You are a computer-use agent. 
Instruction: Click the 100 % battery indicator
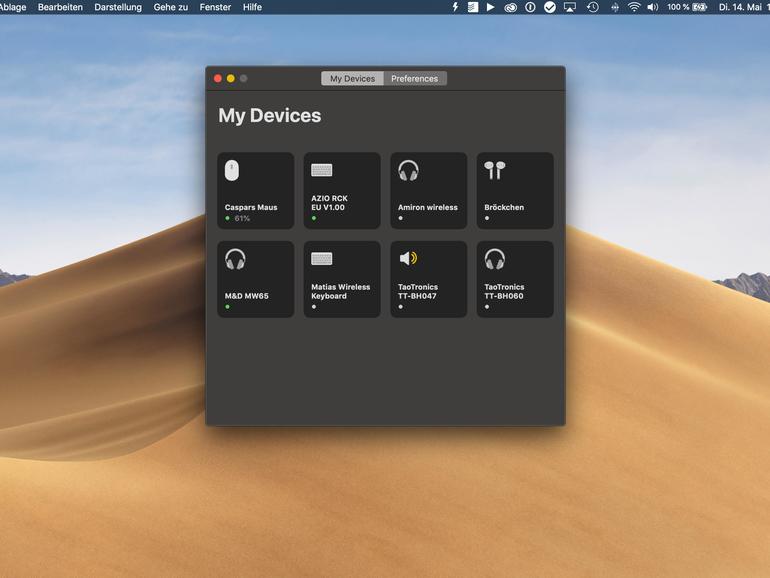[x=687, y=7]
